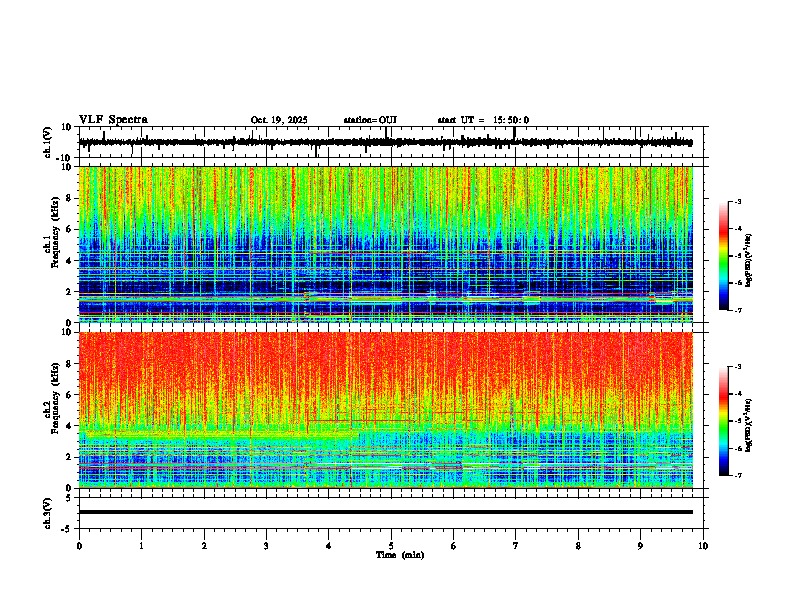Click the "6" kHz tick on ch.2 frequency axis
The image size is (792, 612).
click(69, 395)
